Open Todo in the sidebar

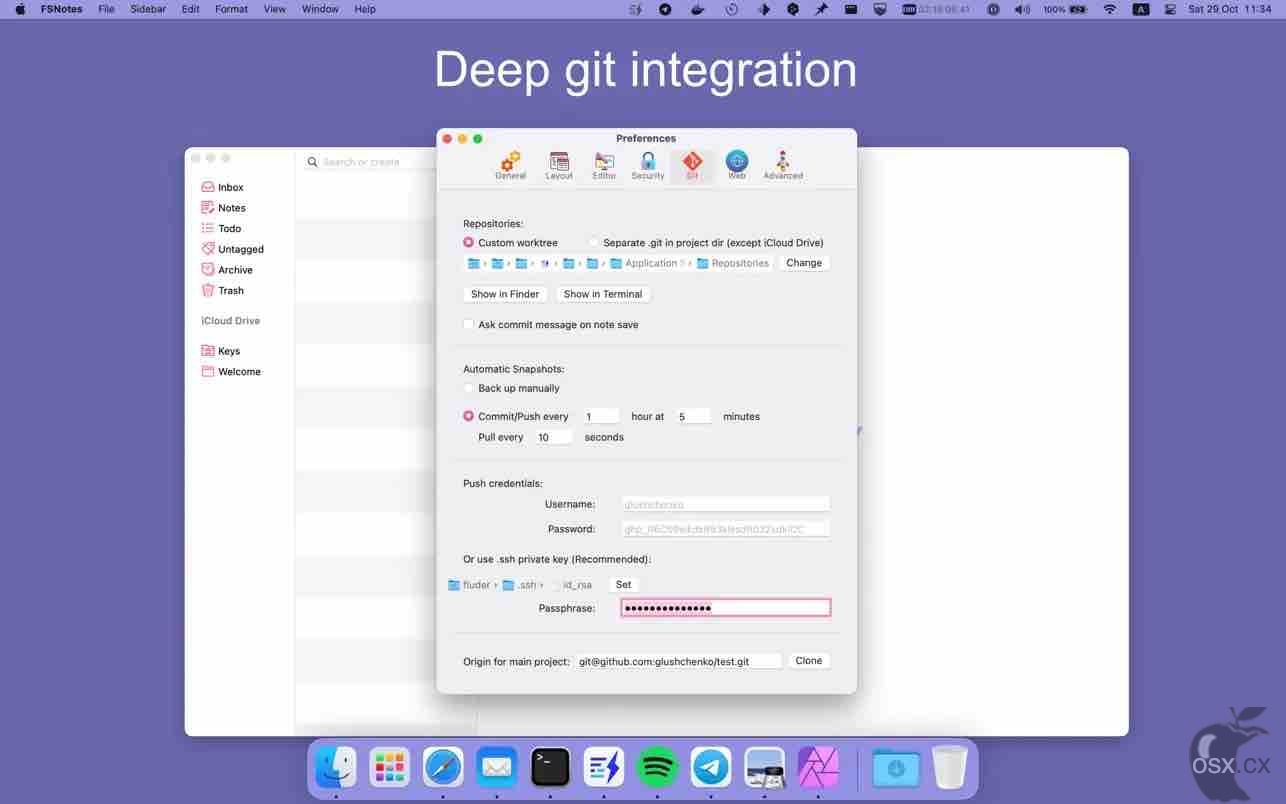pos(221,228)
